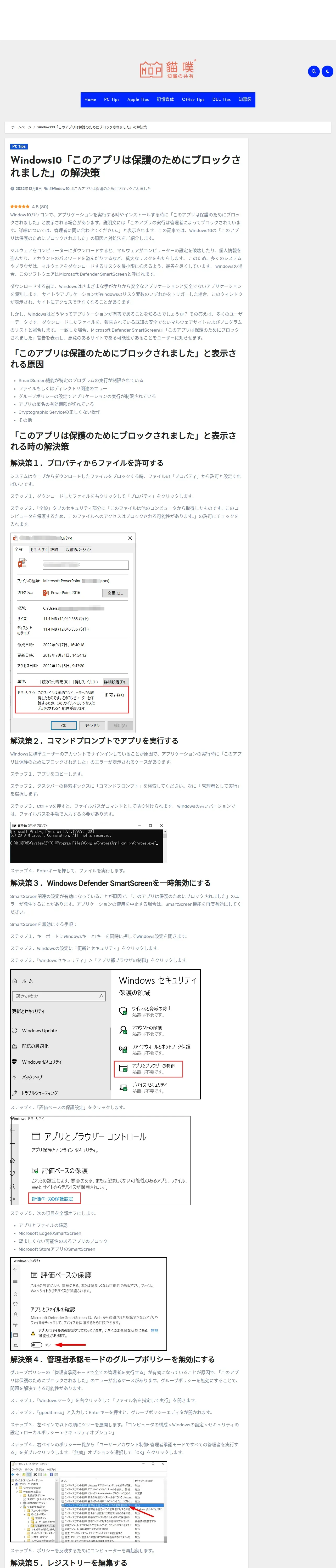
Task: Open Apple Tips navigation menu item
Action: (x=138, y=99)
